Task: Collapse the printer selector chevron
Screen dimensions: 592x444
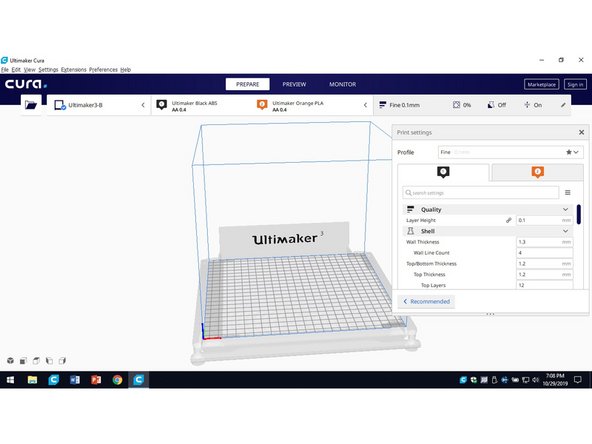Action: click(143, 105)
